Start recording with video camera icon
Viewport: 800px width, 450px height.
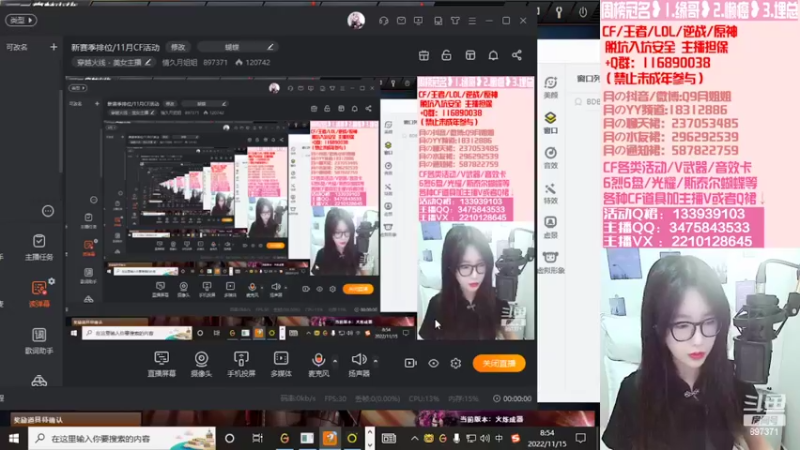point(410,363)
